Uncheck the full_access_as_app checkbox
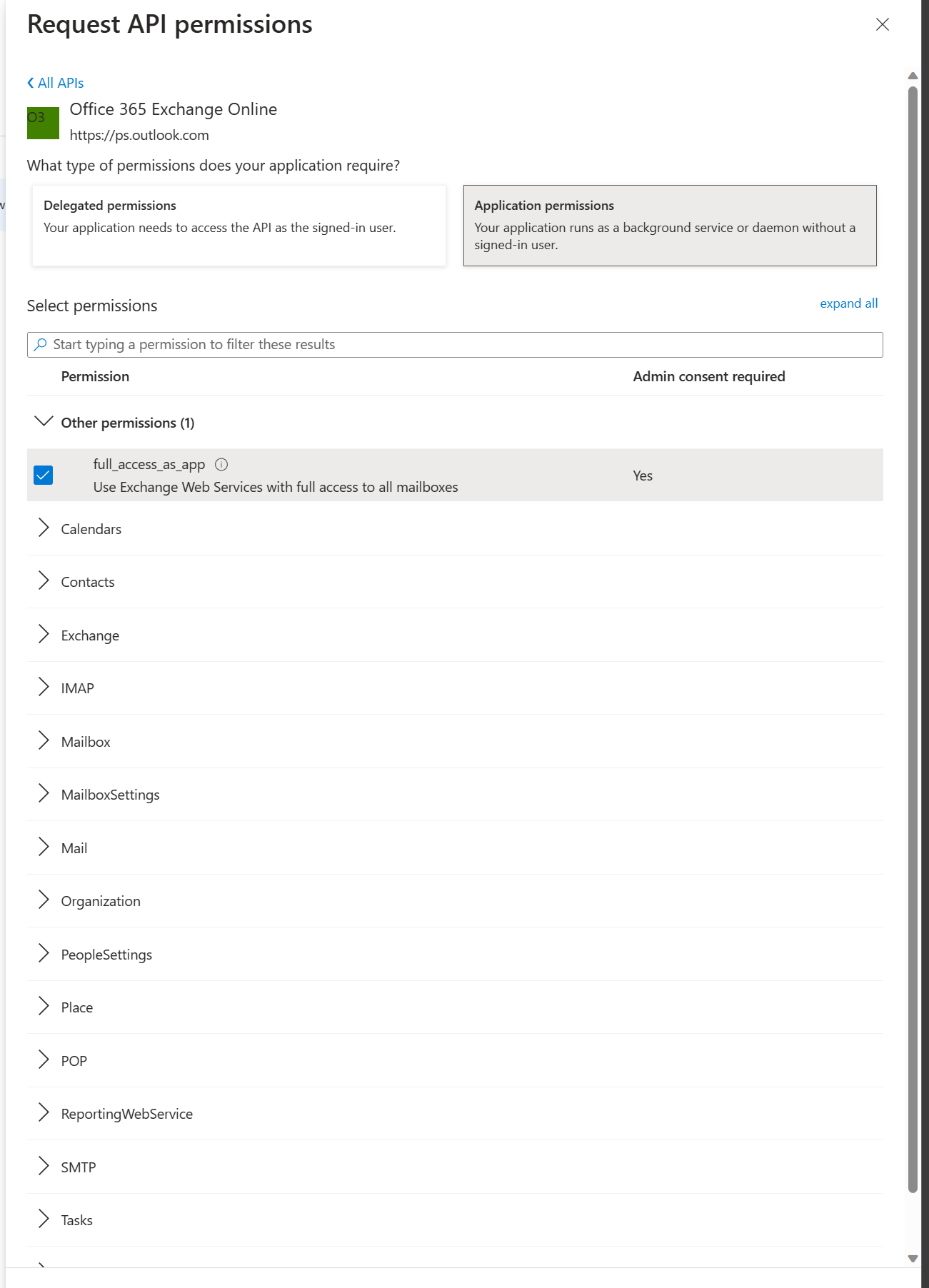This screenshot has width=929, height=1288. [x=44, y=476]
